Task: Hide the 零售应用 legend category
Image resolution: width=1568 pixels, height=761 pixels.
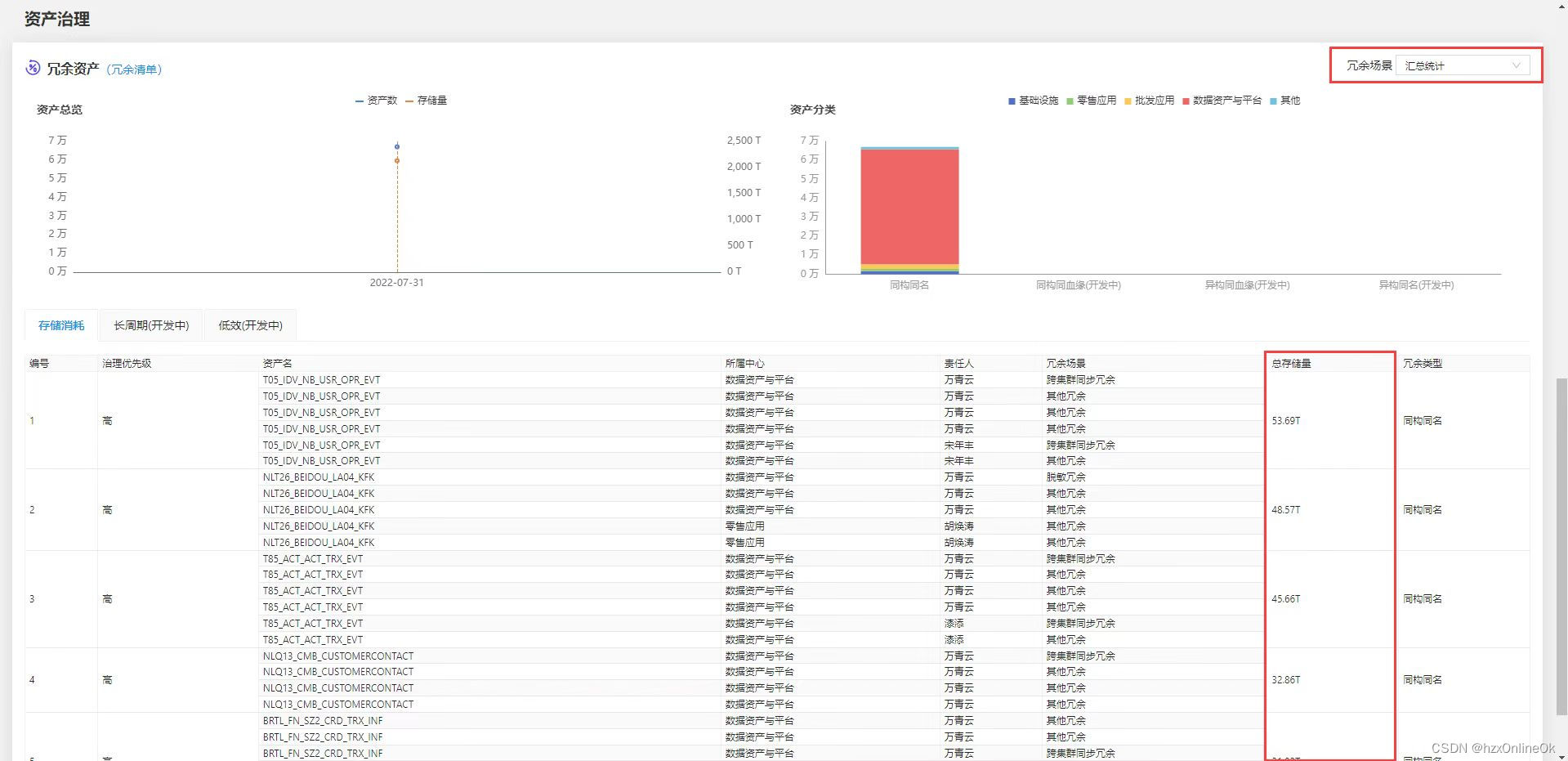Action: tap(1091, 101)
